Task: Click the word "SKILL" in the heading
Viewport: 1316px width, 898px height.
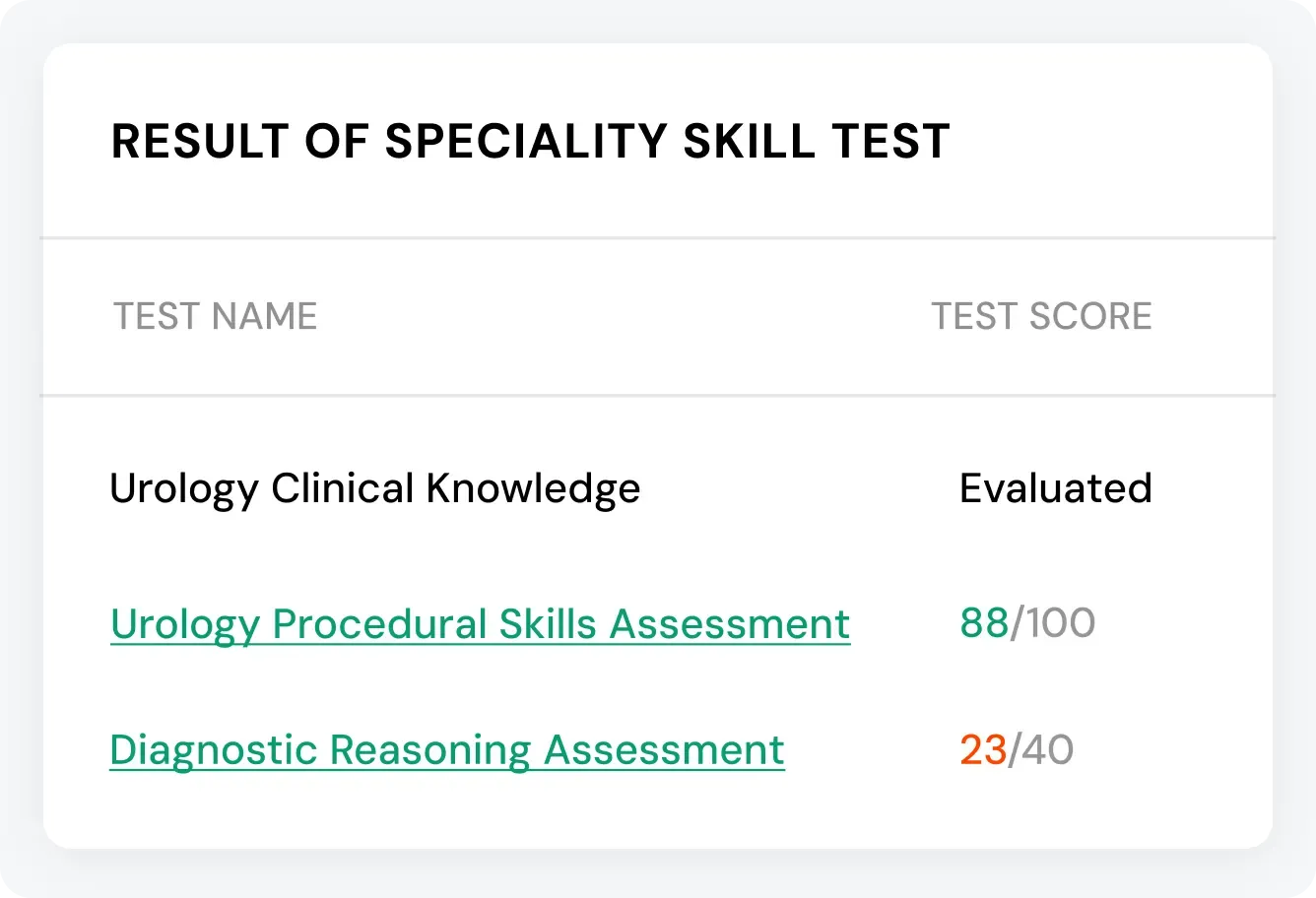Action: pos(749,142)
